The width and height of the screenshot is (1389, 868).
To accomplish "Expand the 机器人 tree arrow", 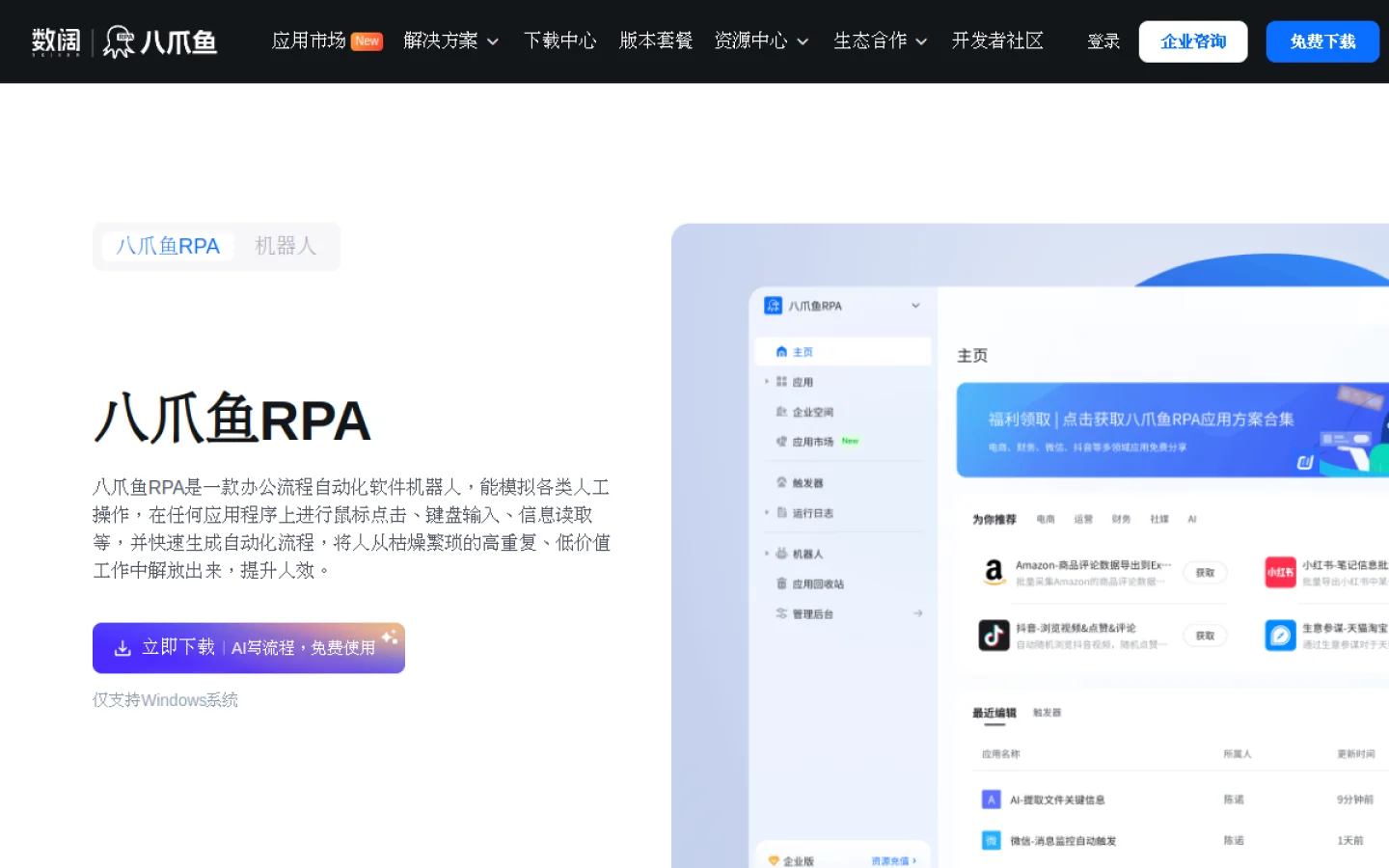I will (x=767, y=554).
